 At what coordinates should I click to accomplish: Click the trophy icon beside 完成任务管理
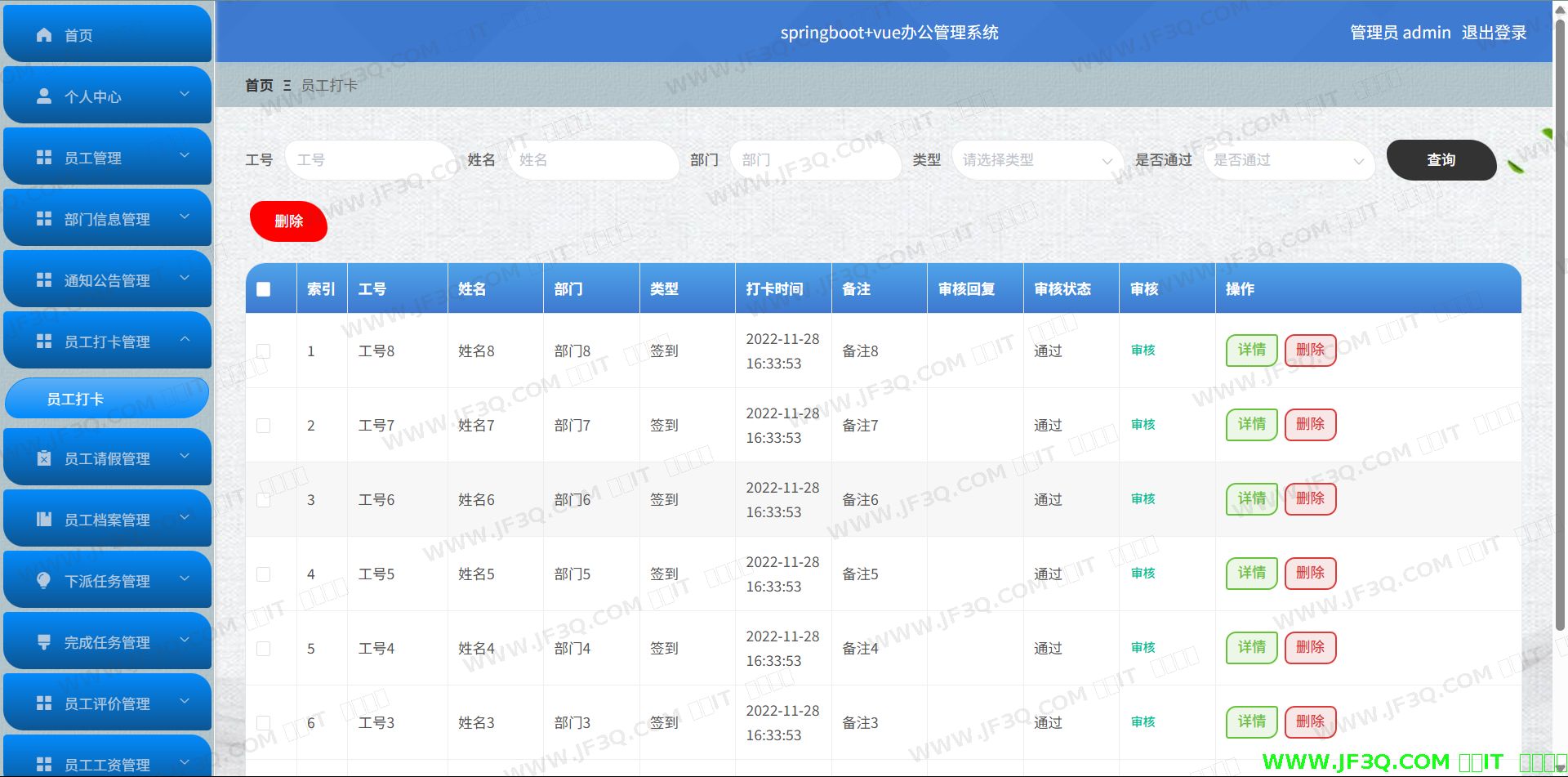click(x=44, y=642)
